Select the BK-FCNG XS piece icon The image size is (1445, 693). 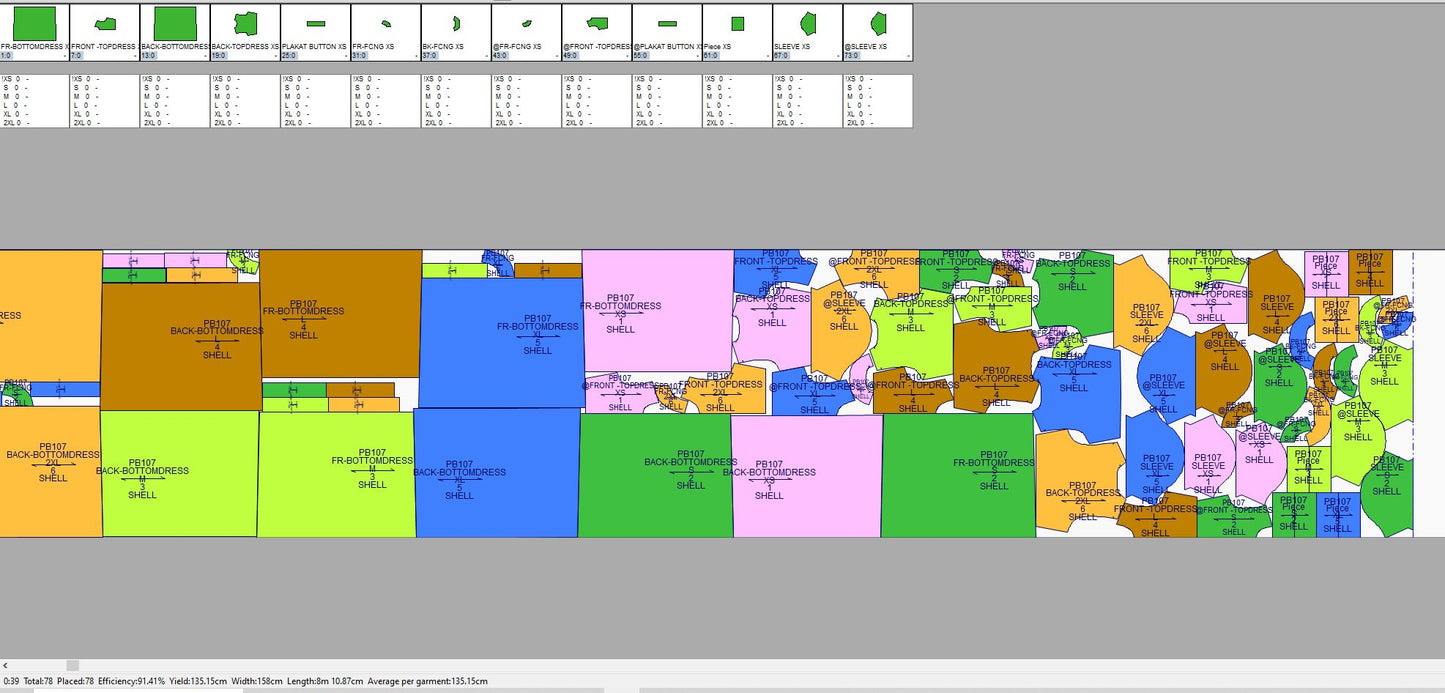tap(456, 23)
